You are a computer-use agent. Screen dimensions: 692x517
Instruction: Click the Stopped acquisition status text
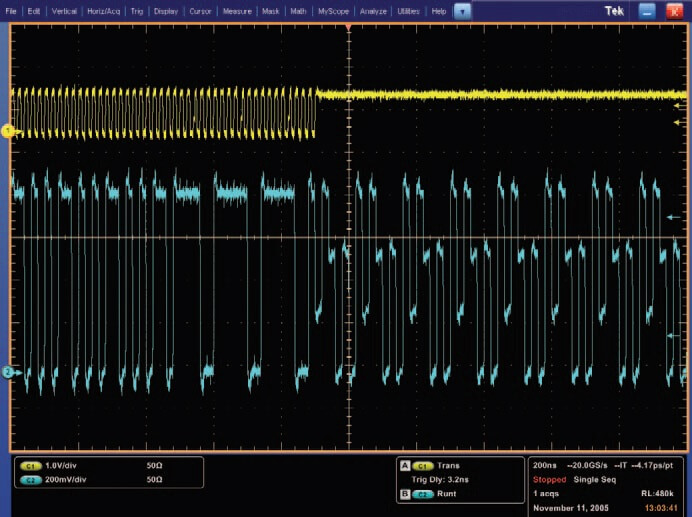(548, 479)
